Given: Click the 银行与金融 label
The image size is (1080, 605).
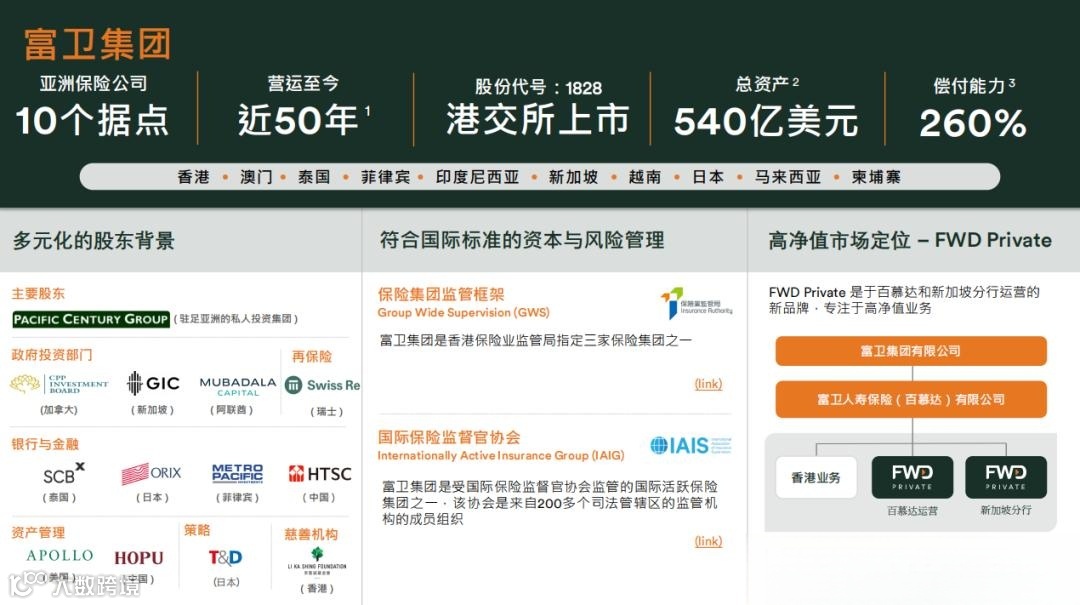Looking at the screenshot, I should [x=45, y=444].
